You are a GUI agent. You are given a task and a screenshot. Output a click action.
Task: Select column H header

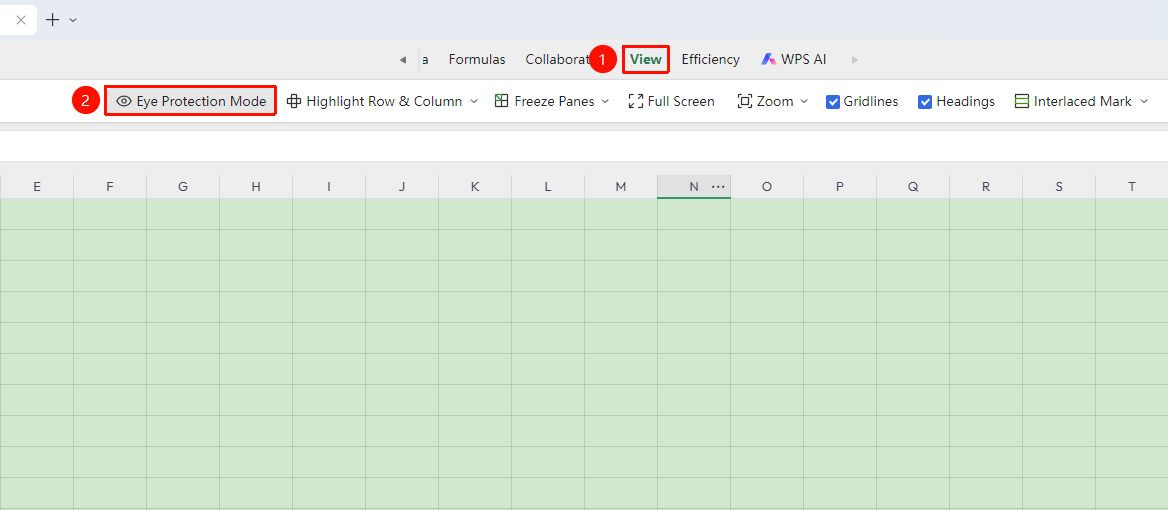[256, 187]
